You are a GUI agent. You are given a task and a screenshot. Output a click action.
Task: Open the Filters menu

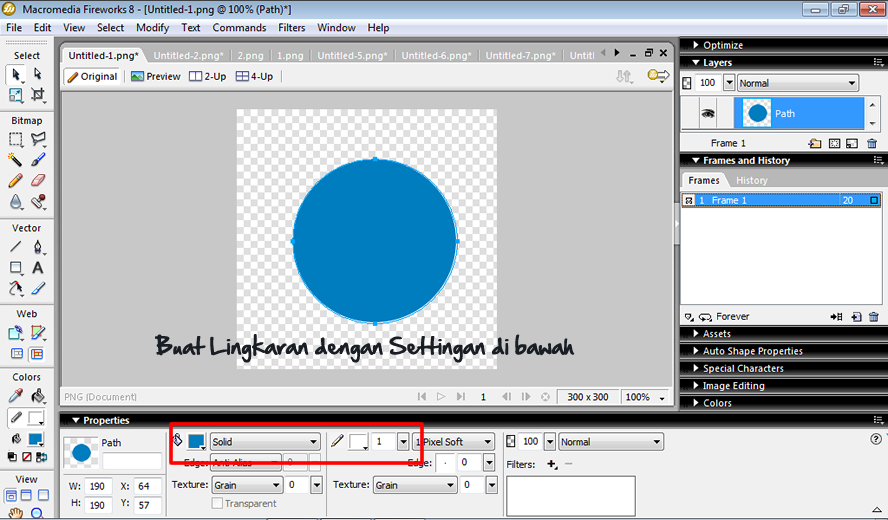pyautogui.click(x=292, y=28)
